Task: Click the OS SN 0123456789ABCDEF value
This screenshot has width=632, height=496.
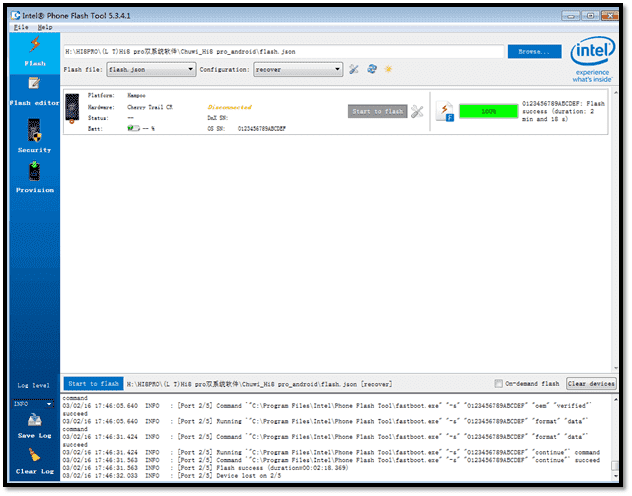Action: pyautogui.click(x=262, y=129)
